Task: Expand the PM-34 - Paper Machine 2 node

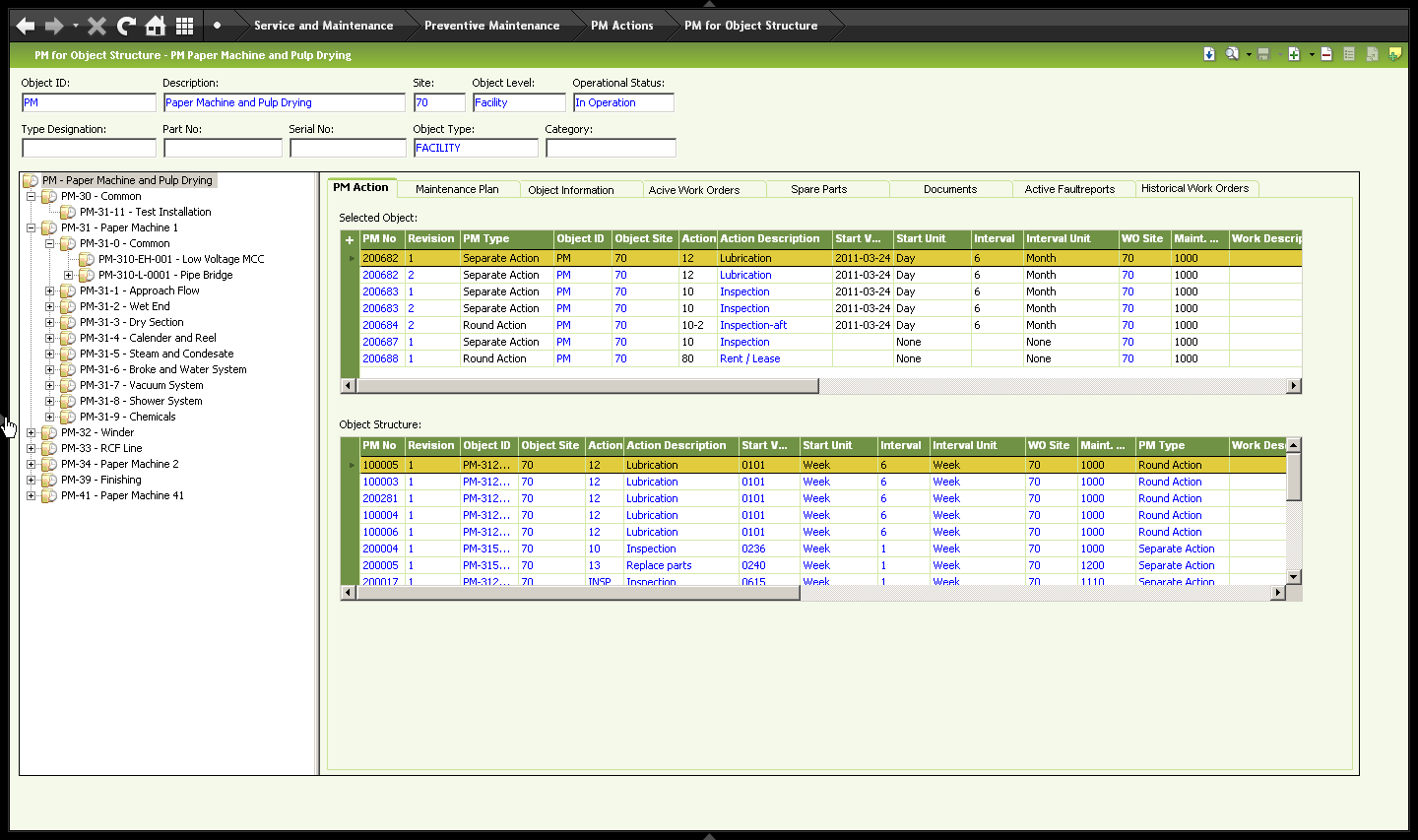Action: pyautogui.click(x=31, y=464)
